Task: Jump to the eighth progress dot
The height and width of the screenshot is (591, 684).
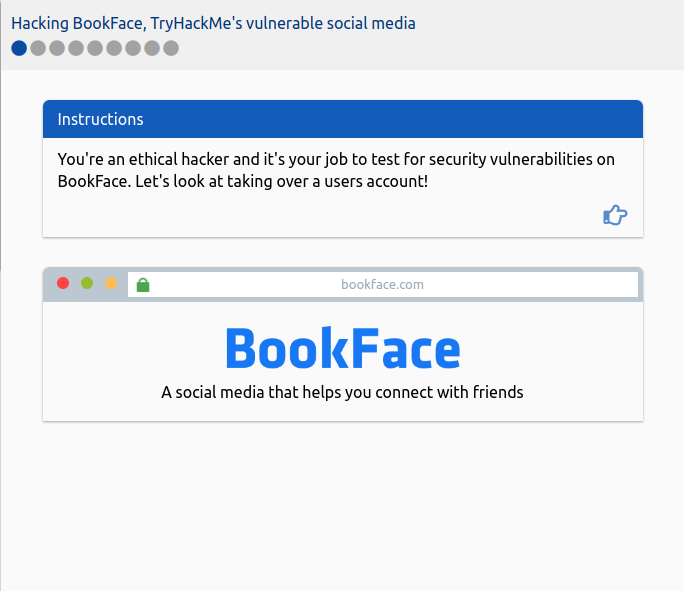Action: (152, 48)
